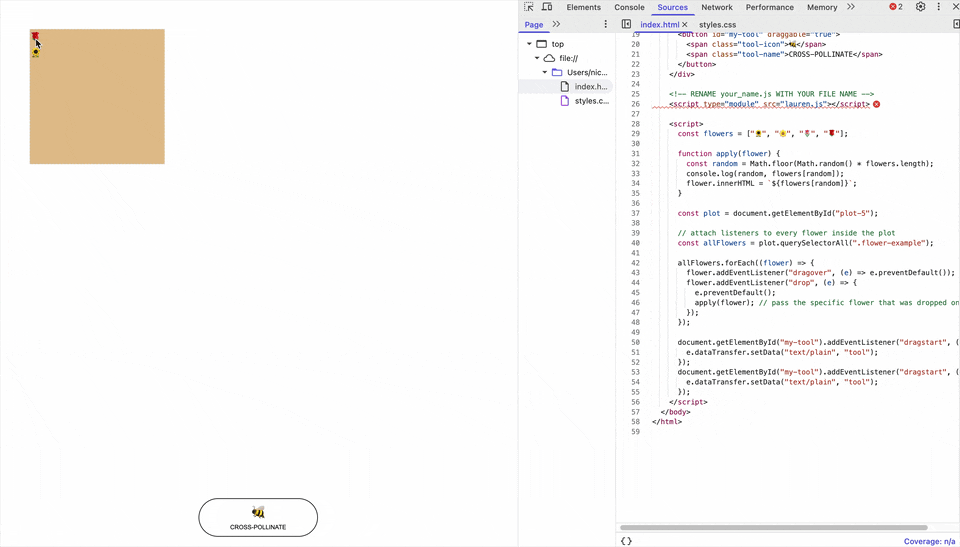Screen dimensions: 960x547
Task: Select the Page navigator tab
Action: pyautogui.click(x=534, y=25)
